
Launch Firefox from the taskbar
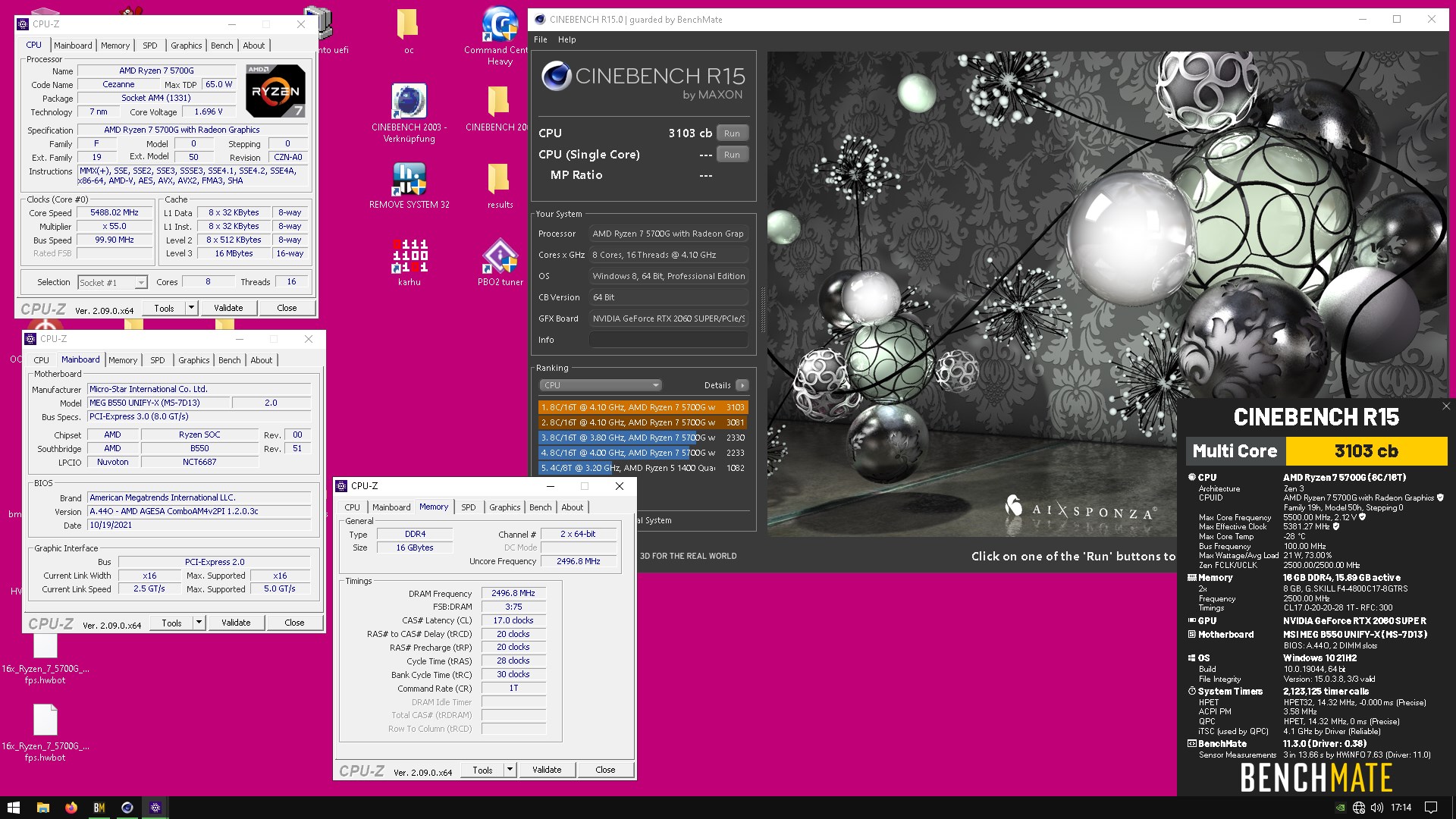tap(71, 808)
